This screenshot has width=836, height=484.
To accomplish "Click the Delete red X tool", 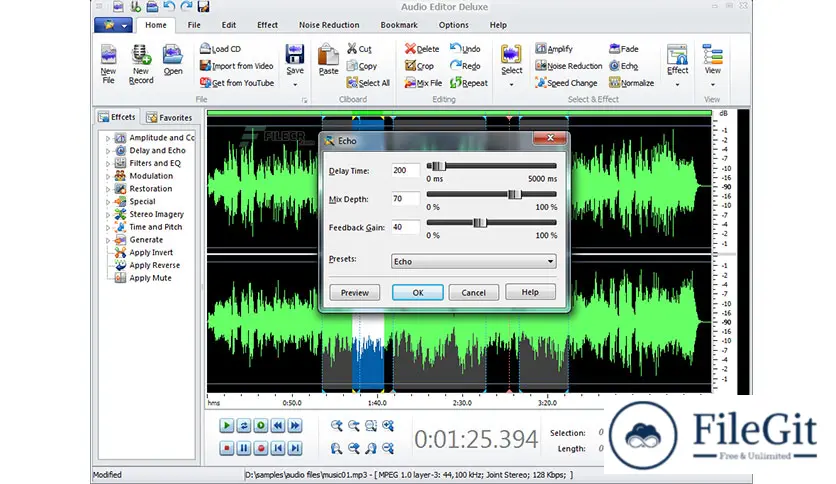I will (x=422, y=49).
